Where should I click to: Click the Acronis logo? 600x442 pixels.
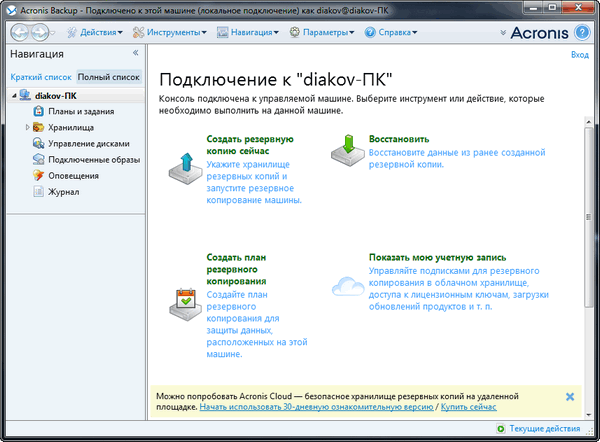540,33
